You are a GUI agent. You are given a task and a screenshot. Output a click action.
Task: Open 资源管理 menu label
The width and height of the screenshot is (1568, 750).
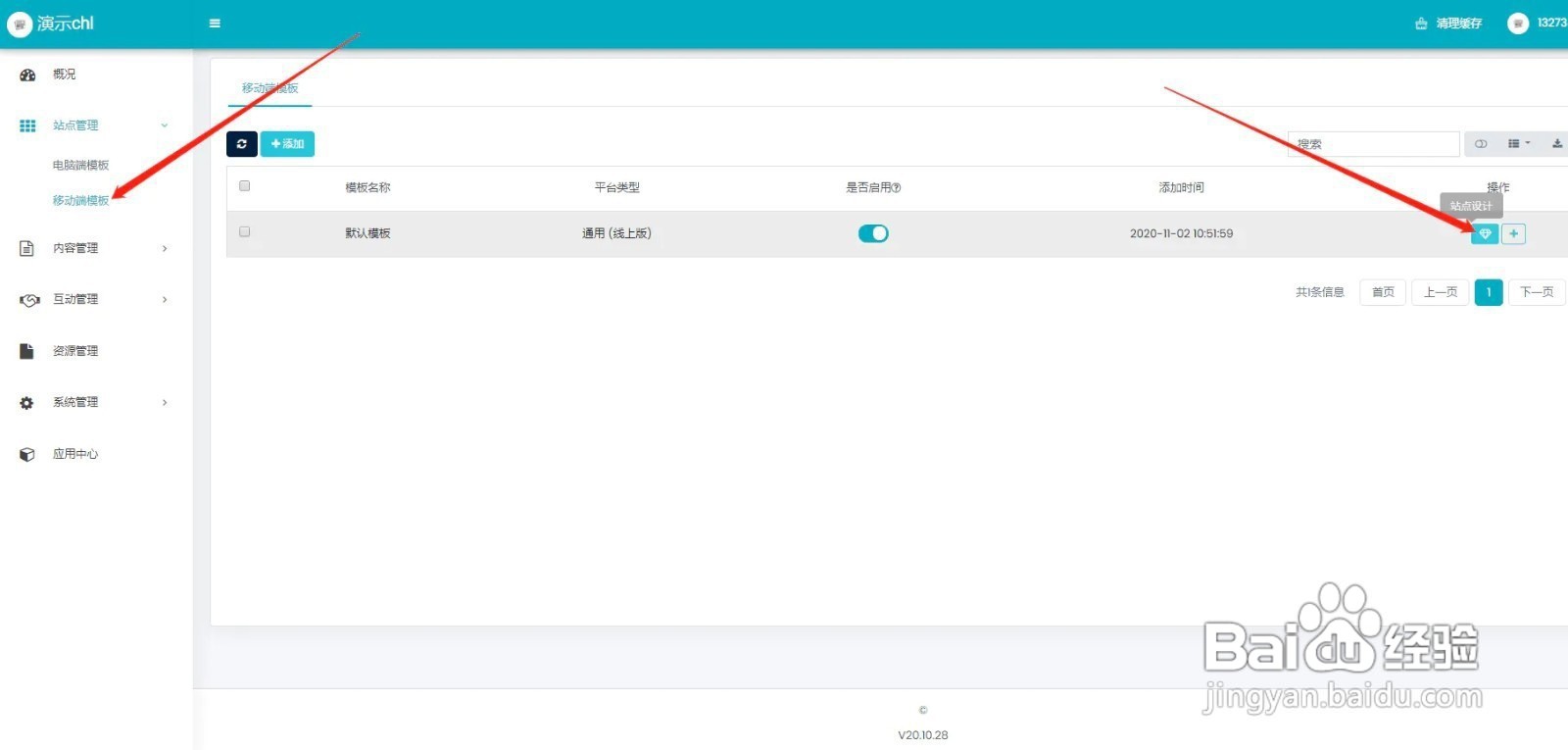point(75,351)
